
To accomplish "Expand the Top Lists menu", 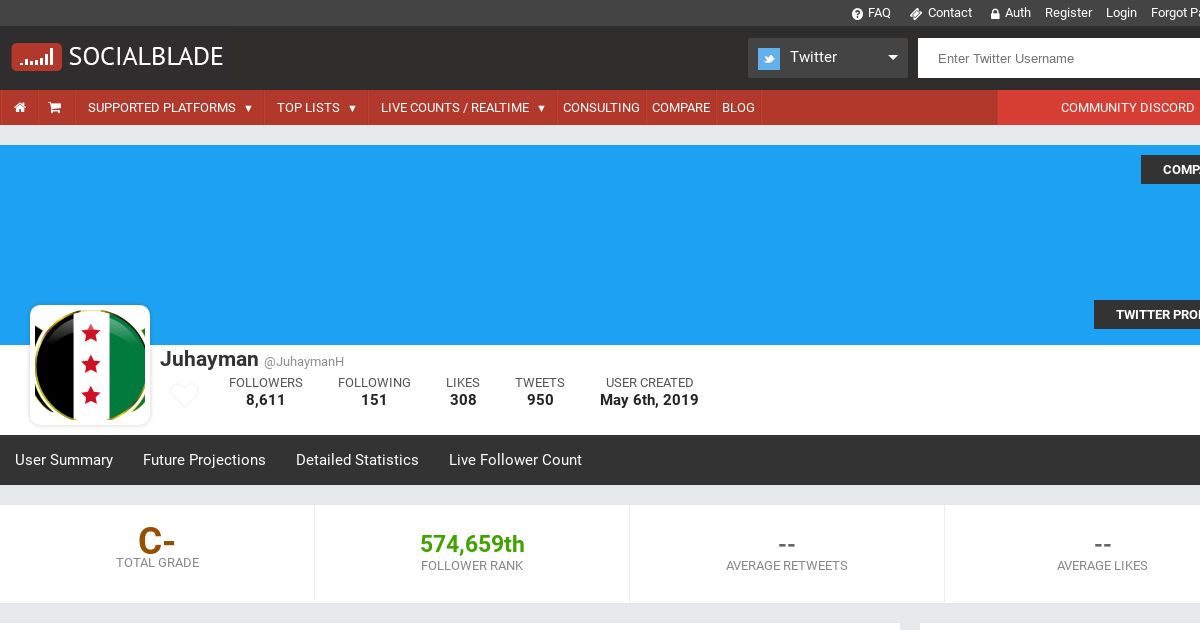I will point(316,107).
